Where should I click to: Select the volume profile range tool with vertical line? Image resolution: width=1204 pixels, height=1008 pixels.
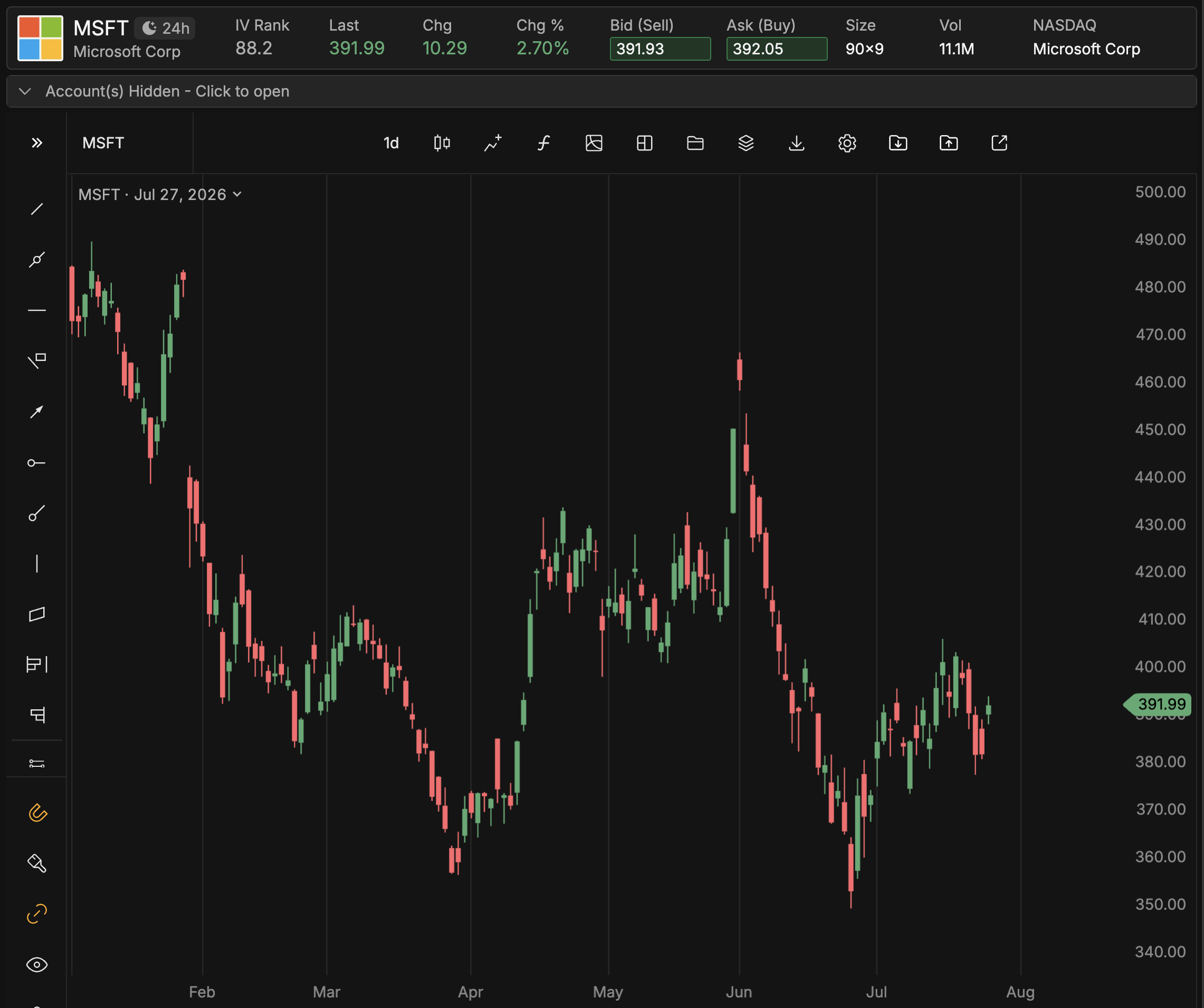tap(37, 664)
